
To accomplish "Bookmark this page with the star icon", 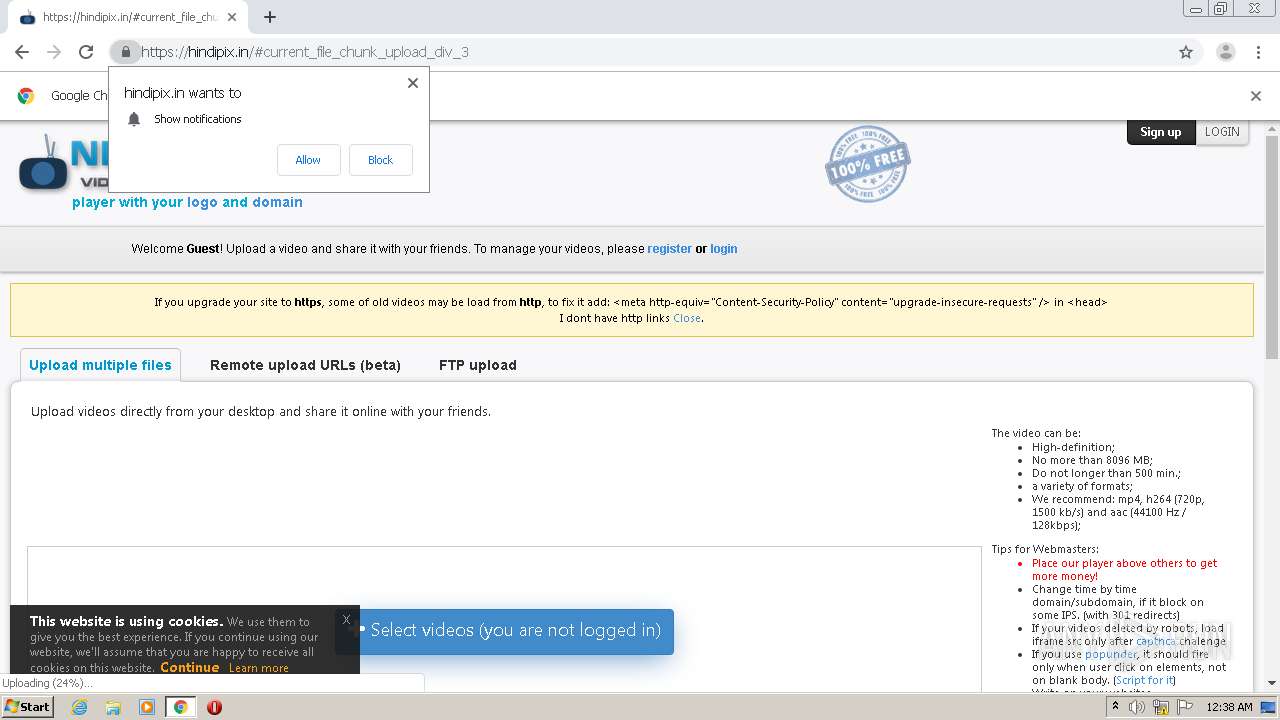I will (1186, 52).
